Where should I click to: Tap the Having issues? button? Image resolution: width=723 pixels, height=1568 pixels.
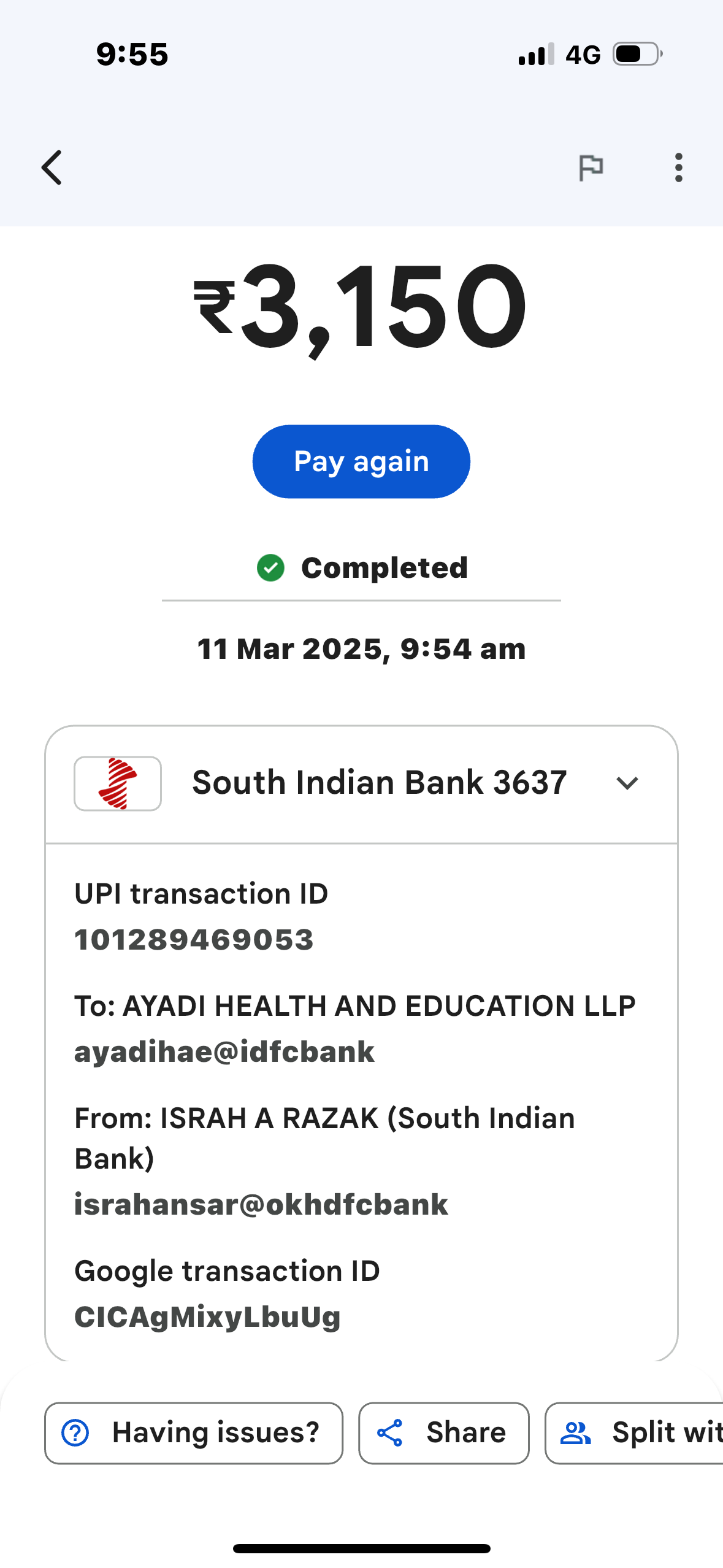194,1433
